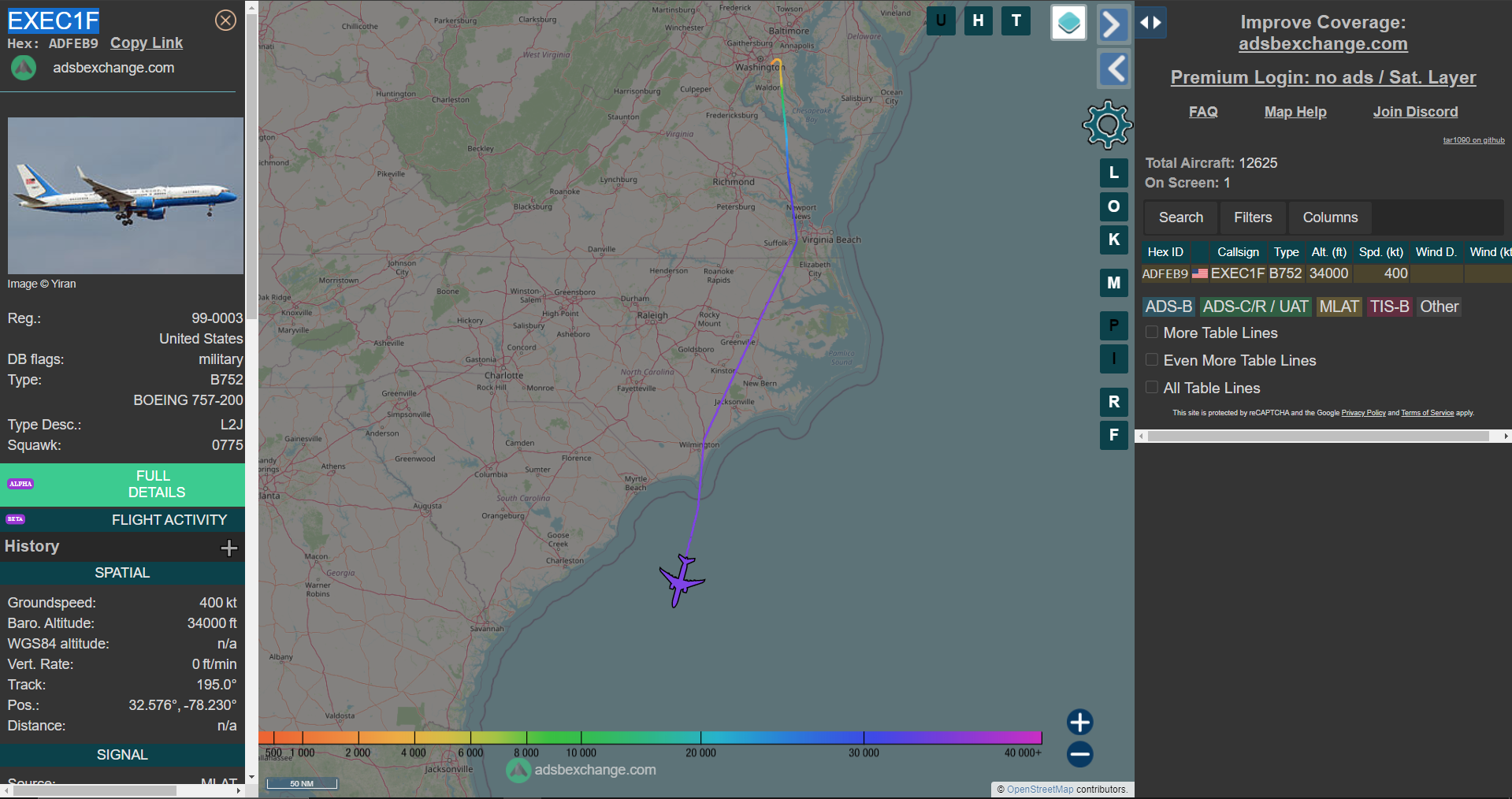Click the EXEC1F callsign title
The width and height of the screenshot is (1512, 799).
(x=54, y=20)
